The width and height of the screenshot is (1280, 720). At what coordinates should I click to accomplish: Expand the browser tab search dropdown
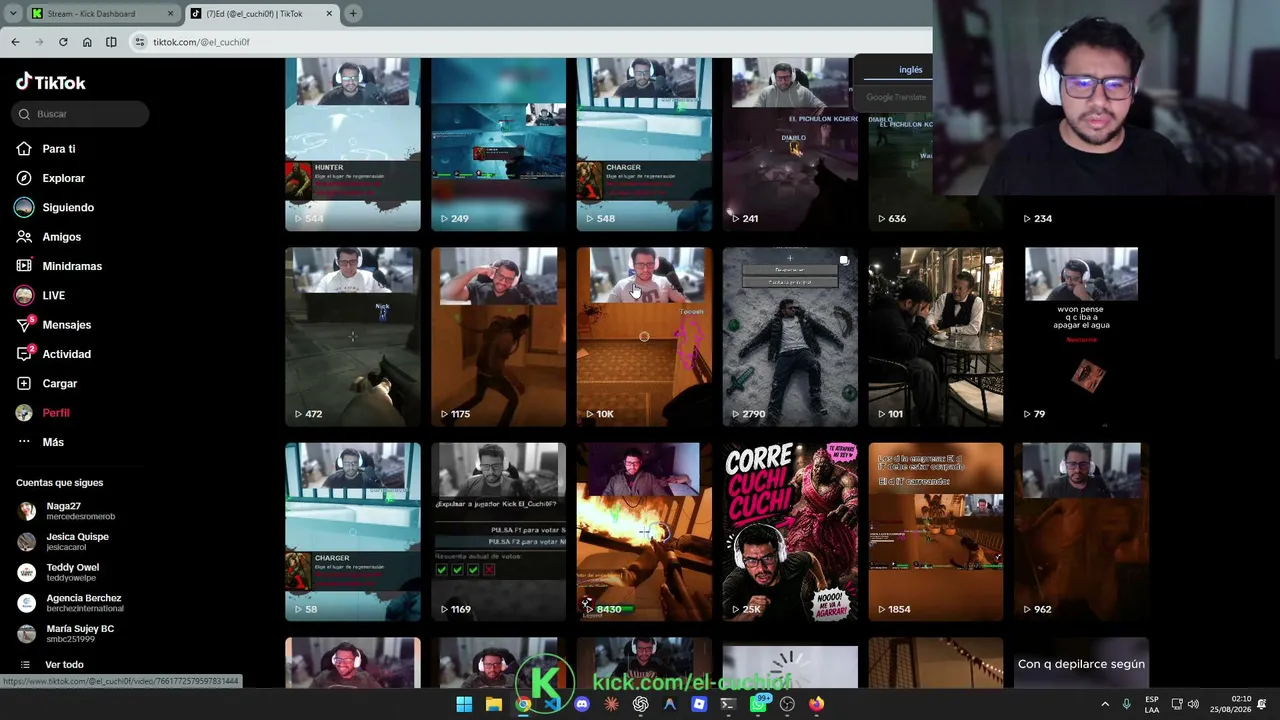coord(13,14)
